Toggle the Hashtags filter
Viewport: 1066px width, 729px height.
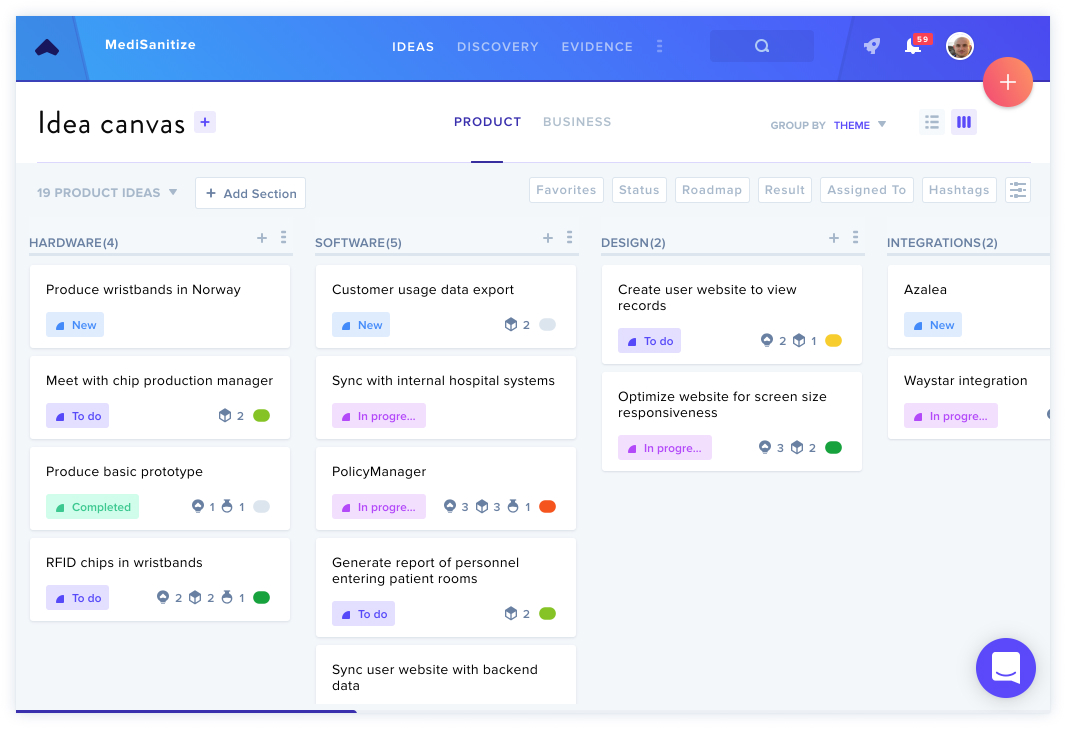pyautogui.click(x=959, y=190)
